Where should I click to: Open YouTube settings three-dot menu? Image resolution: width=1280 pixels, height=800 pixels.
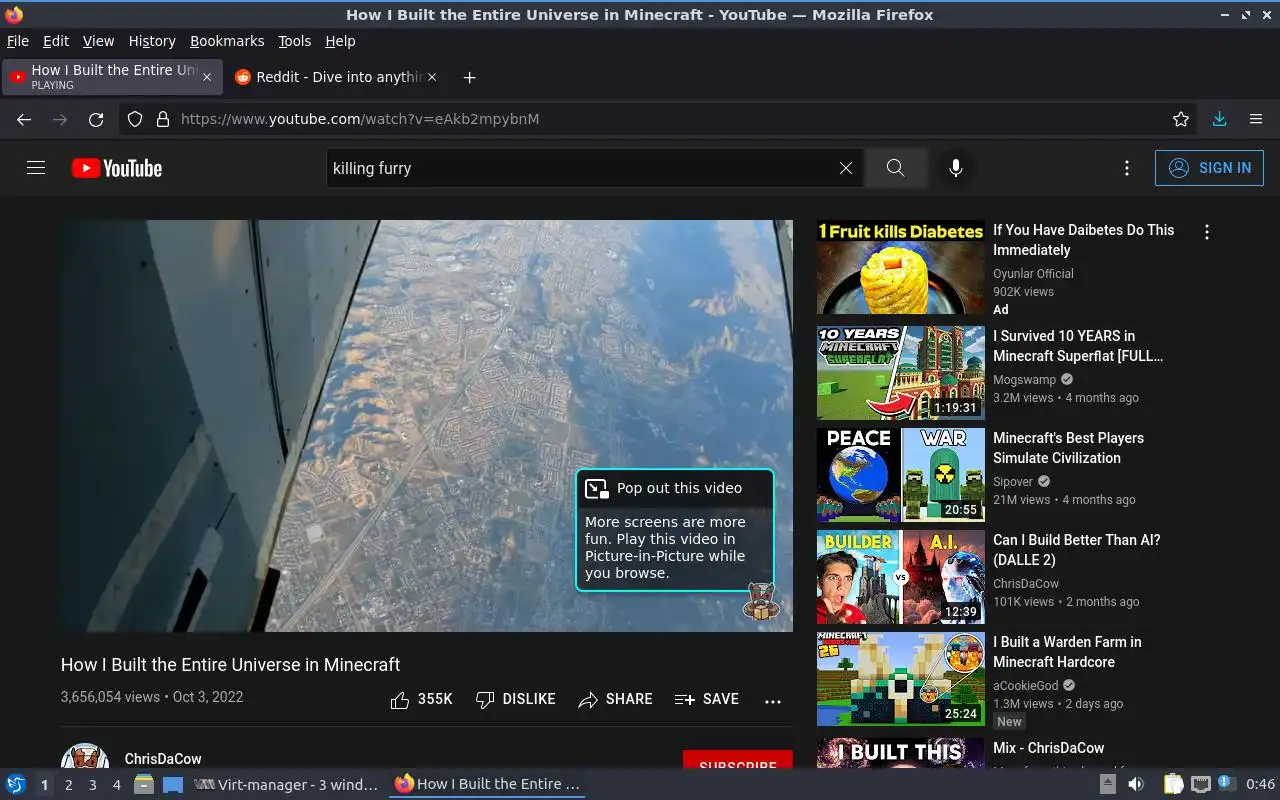[x=1127, y=168]
